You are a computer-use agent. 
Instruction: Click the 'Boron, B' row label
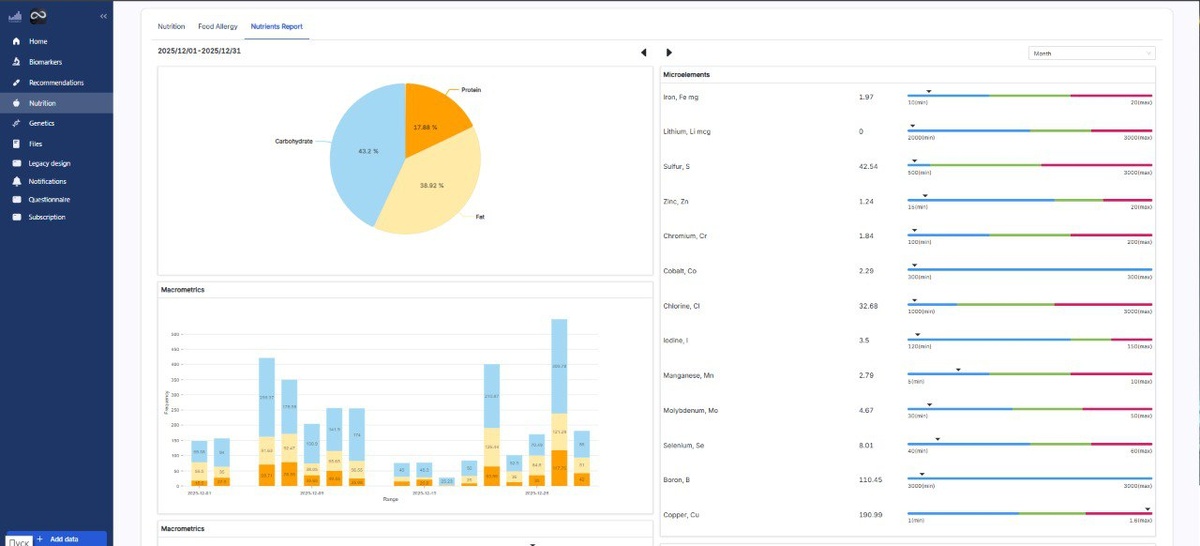(677, 480)
